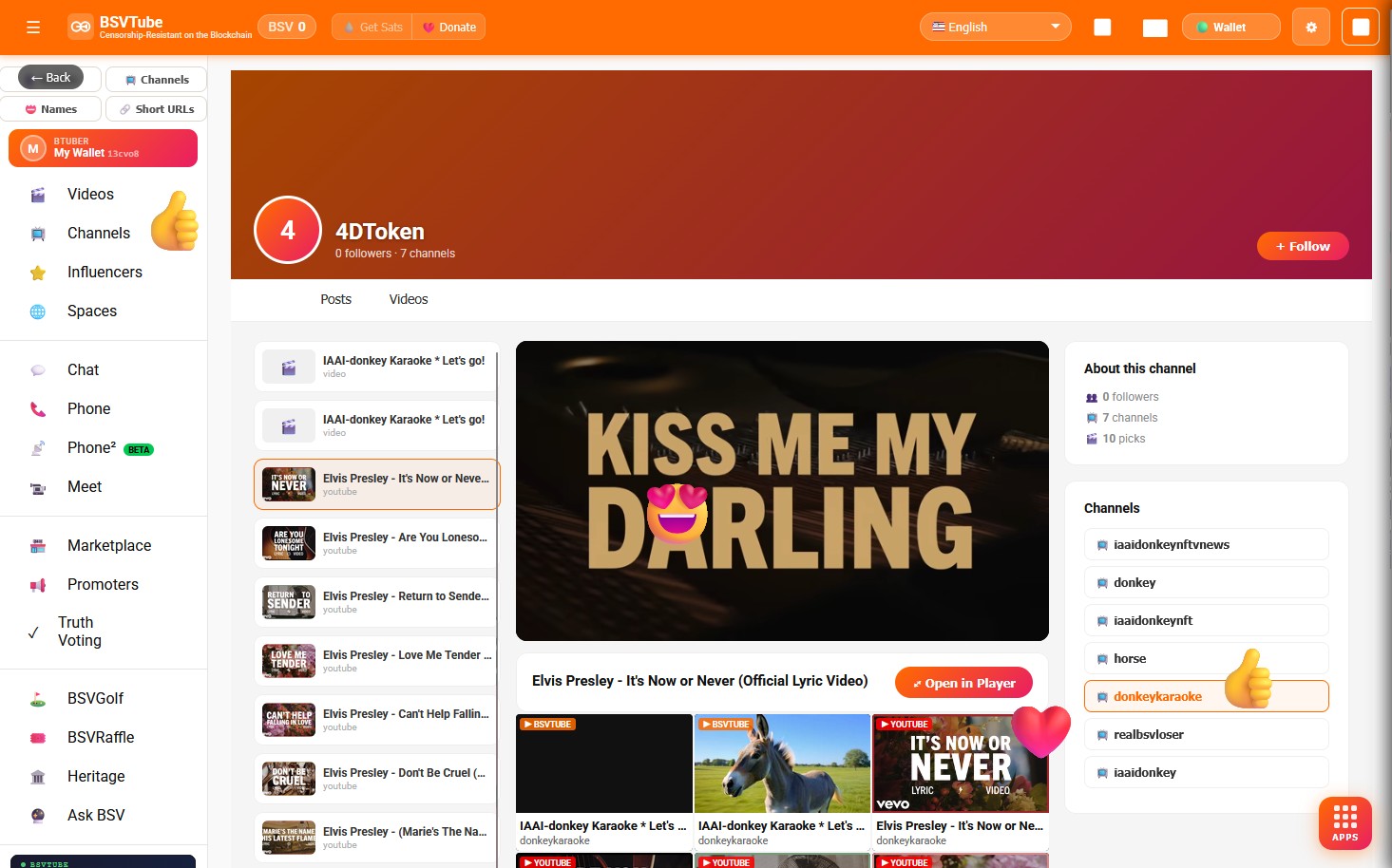The image size is (1392, 868).
Task: Open the donkey photo BSVTube video card
Action: pos(782,782)
